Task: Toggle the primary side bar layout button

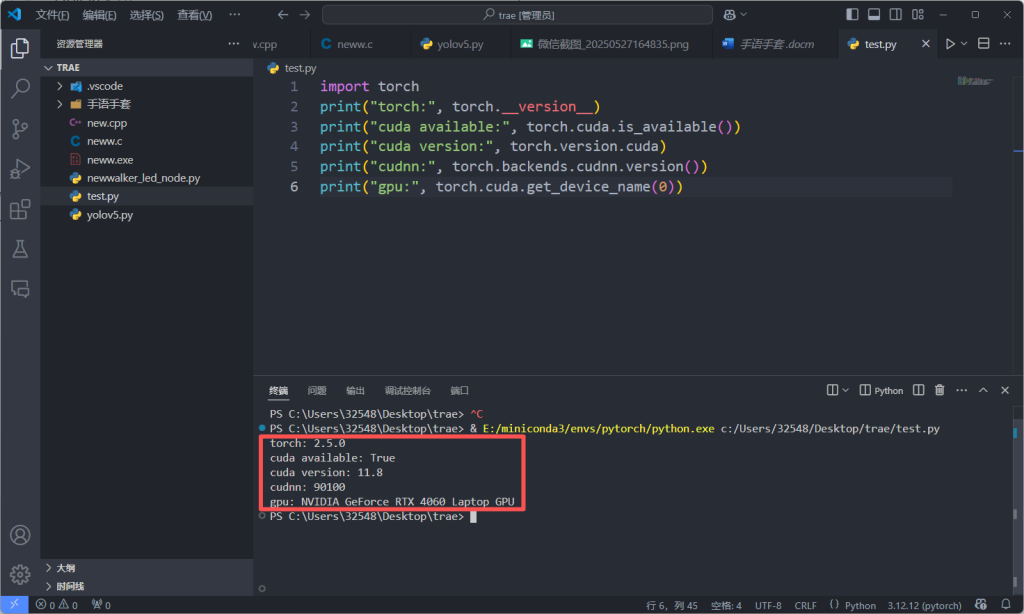Action: pos(851,15)
